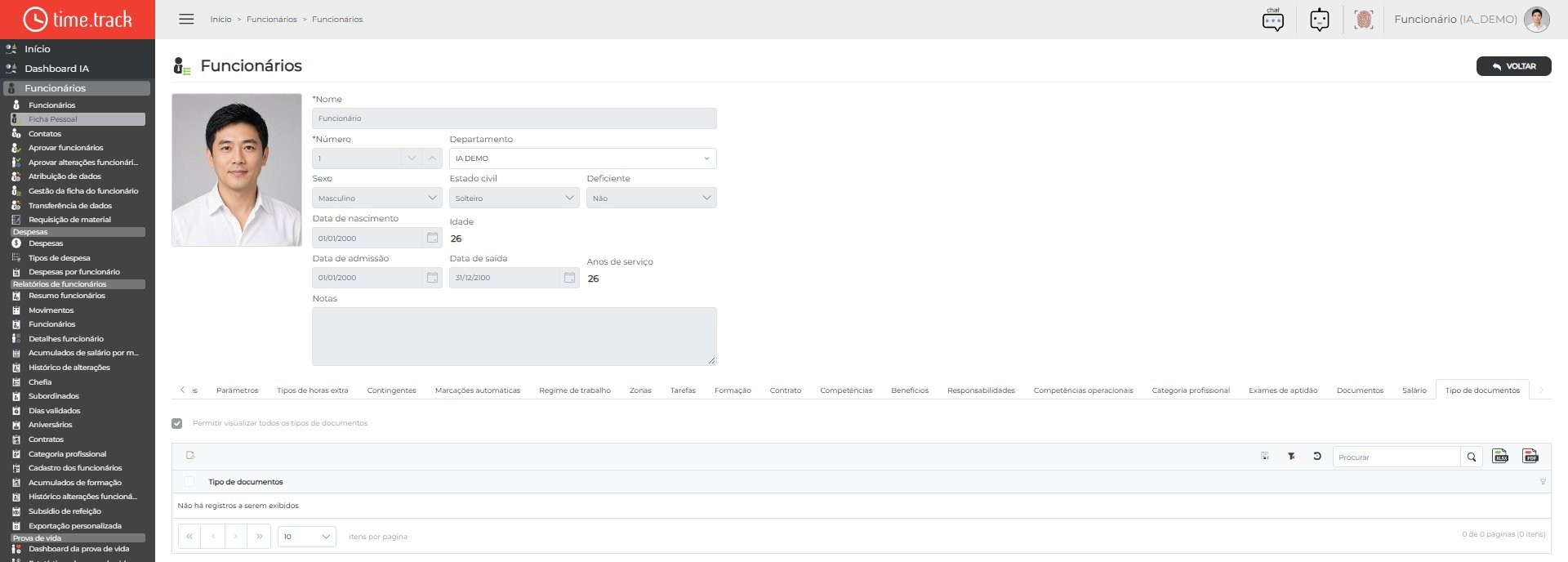This screenshot has height=562, width=1568.
Task: Open the Deficiente dropdown
Action: click(x=652, y=198)
